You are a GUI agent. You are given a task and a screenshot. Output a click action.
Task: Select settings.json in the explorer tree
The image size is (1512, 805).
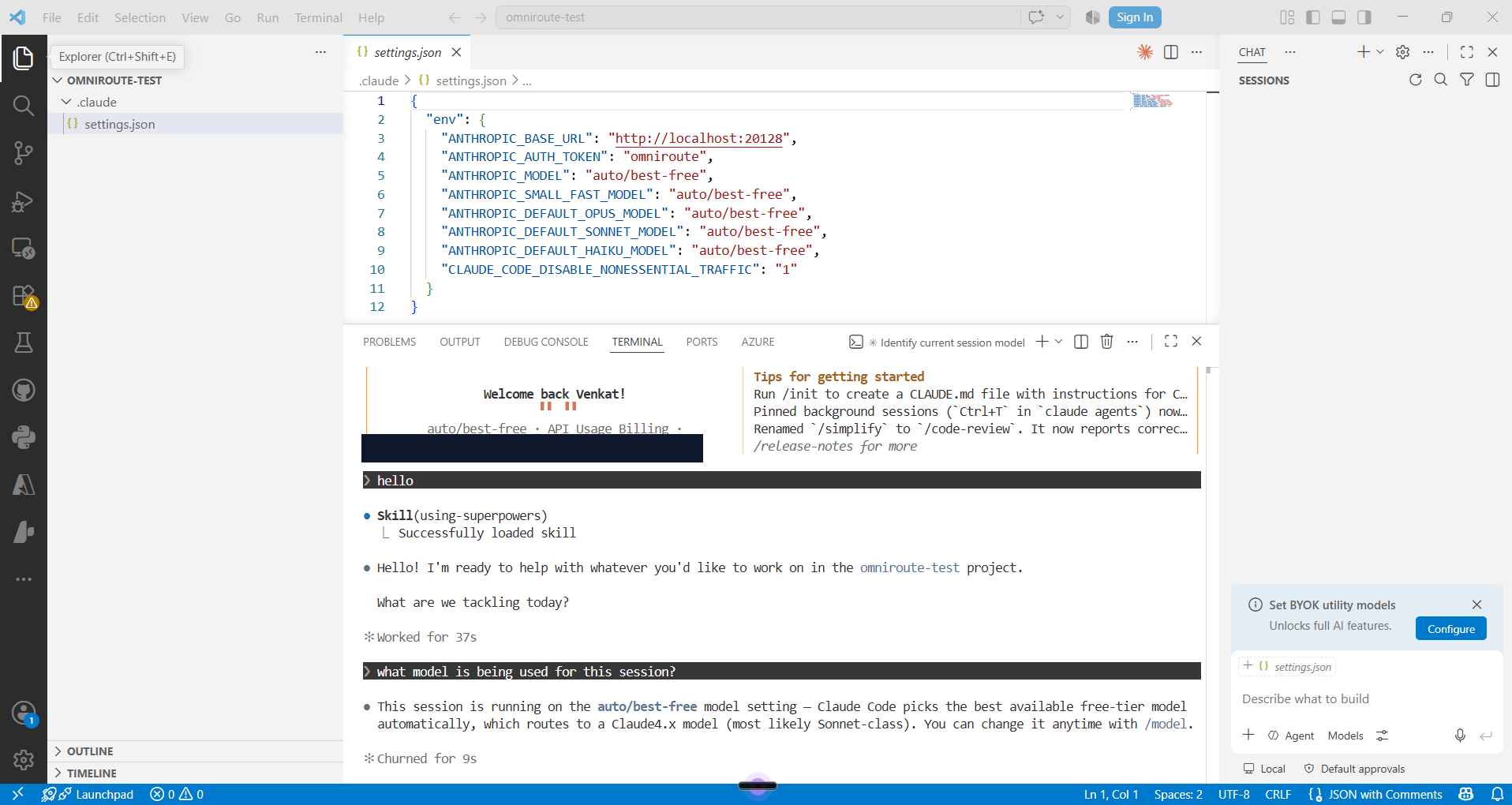[196, 124]
